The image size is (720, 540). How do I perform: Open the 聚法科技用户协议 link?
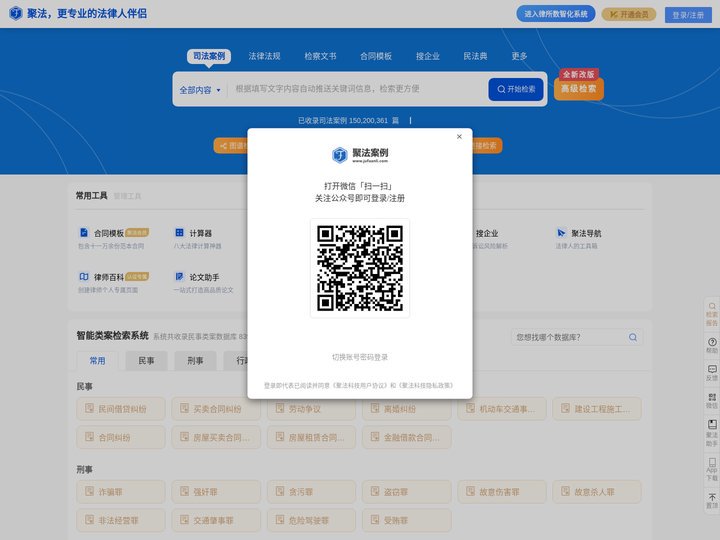click(x=360, y=385)
